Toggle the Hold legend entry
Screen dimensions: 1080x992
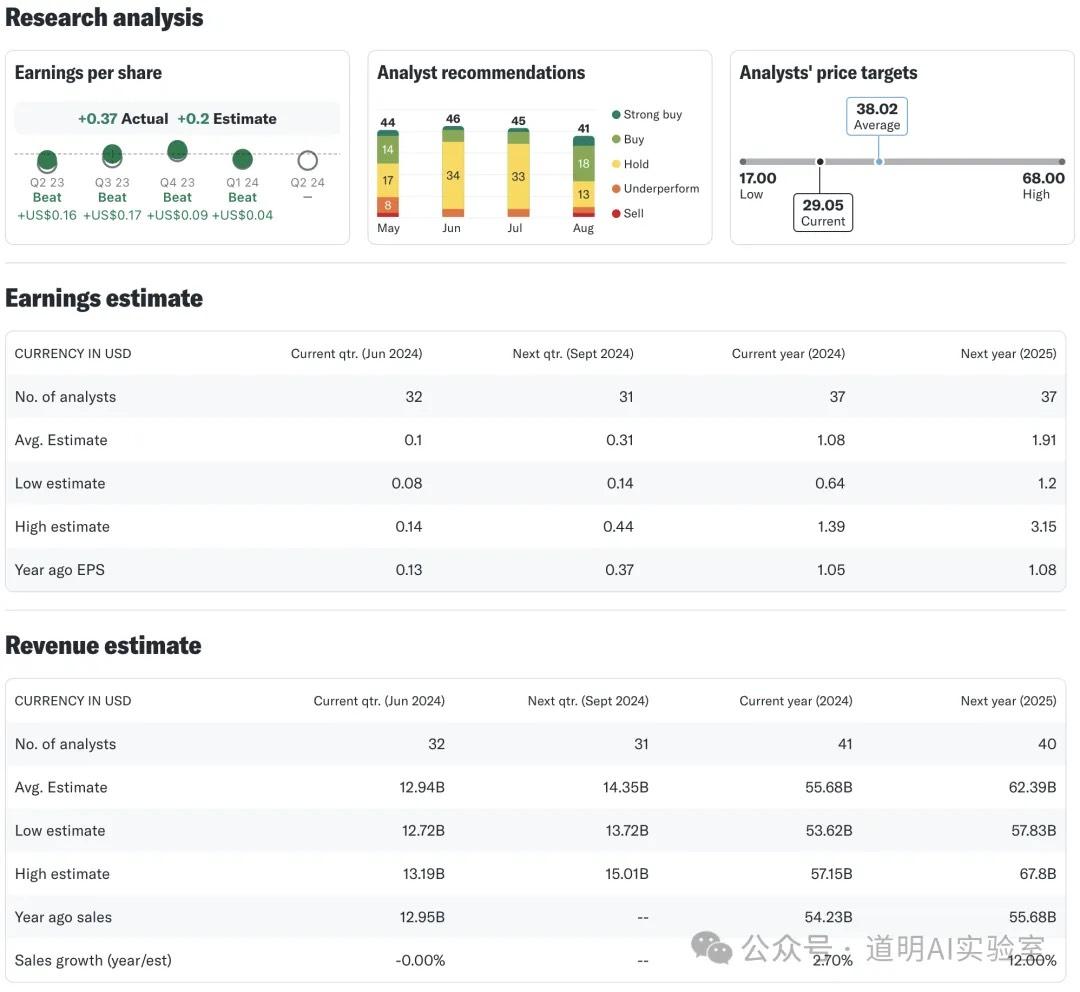630,164
